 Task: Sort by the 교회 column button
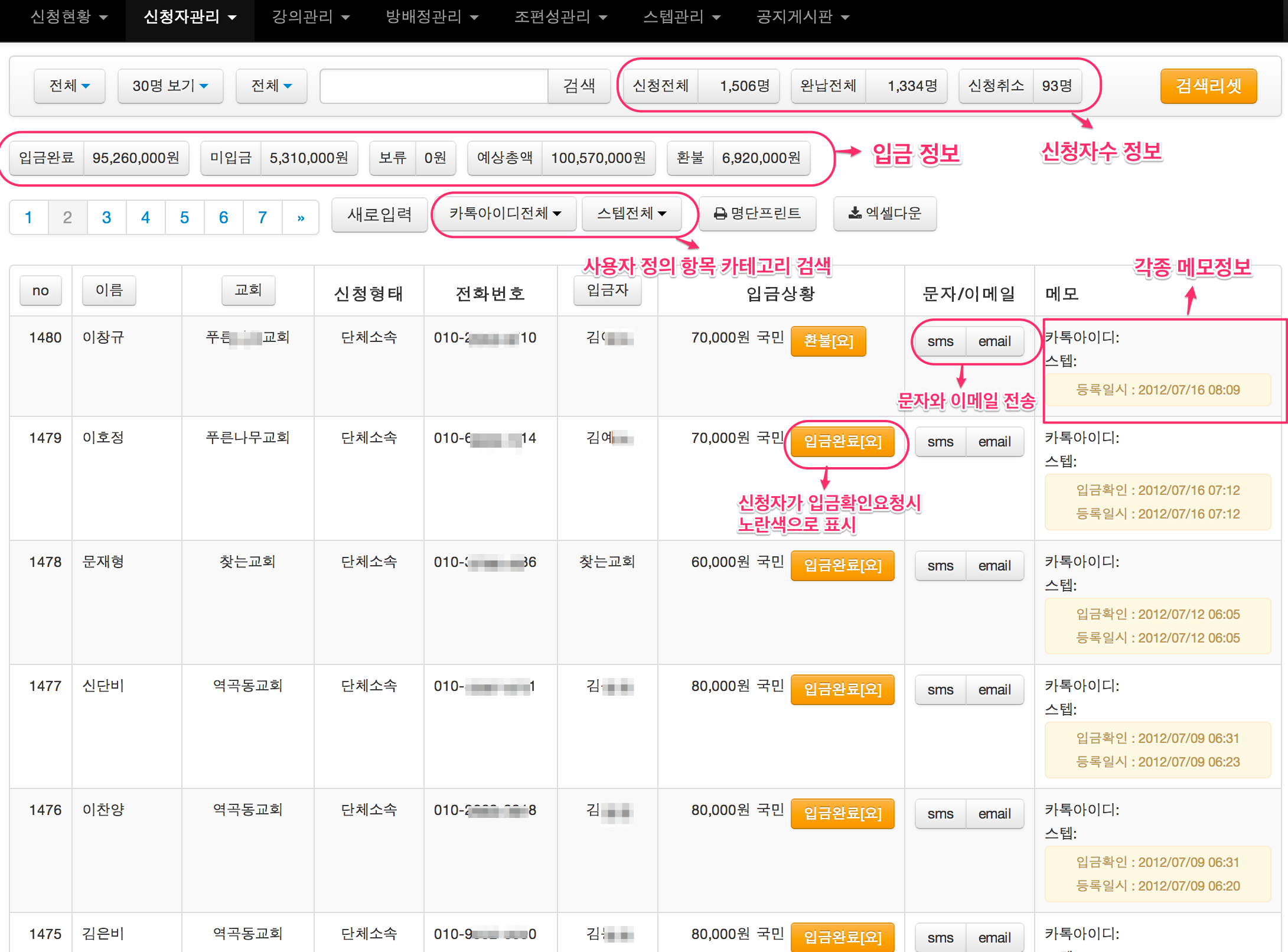248,290
